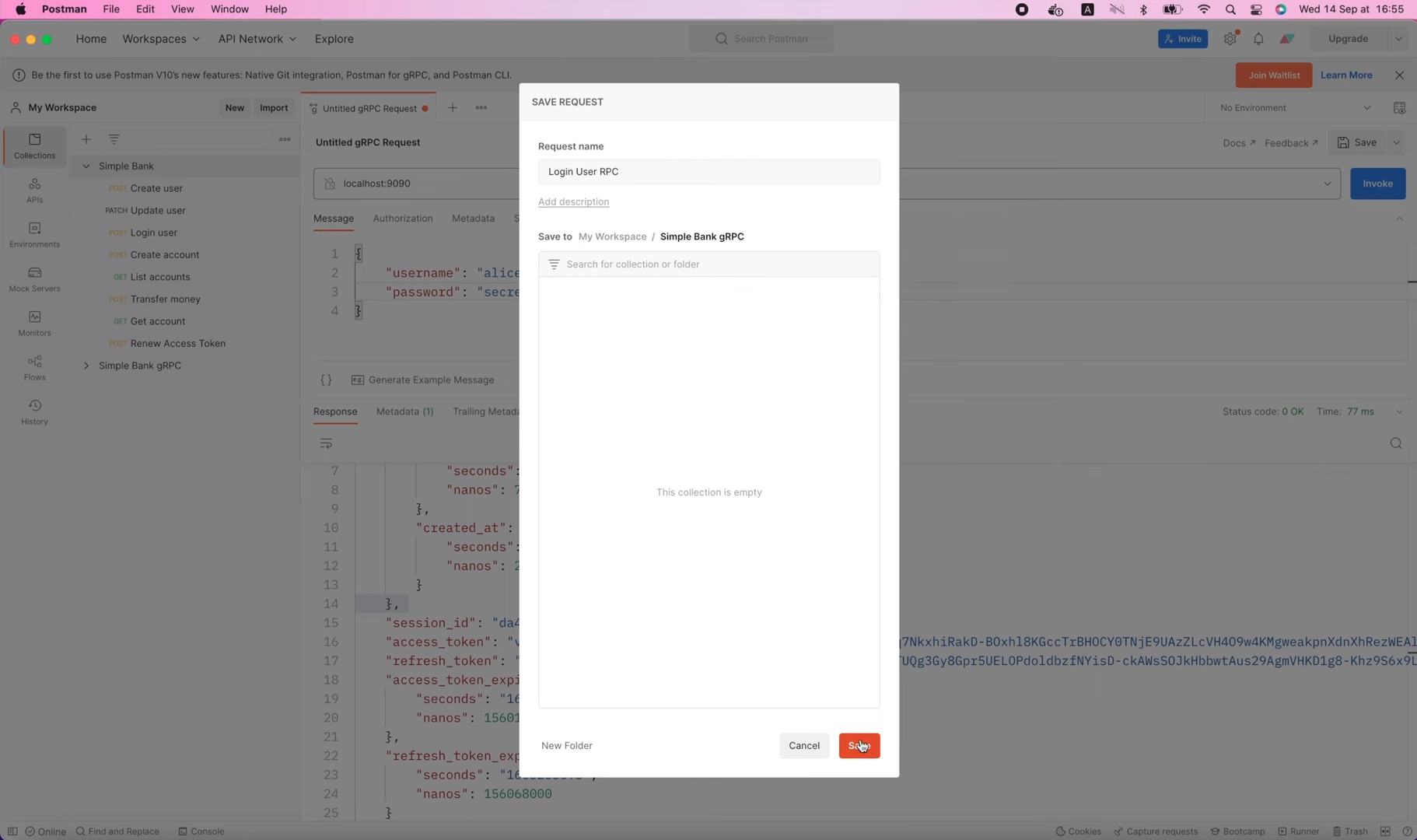Click the collections filter icon

(114, 139)
